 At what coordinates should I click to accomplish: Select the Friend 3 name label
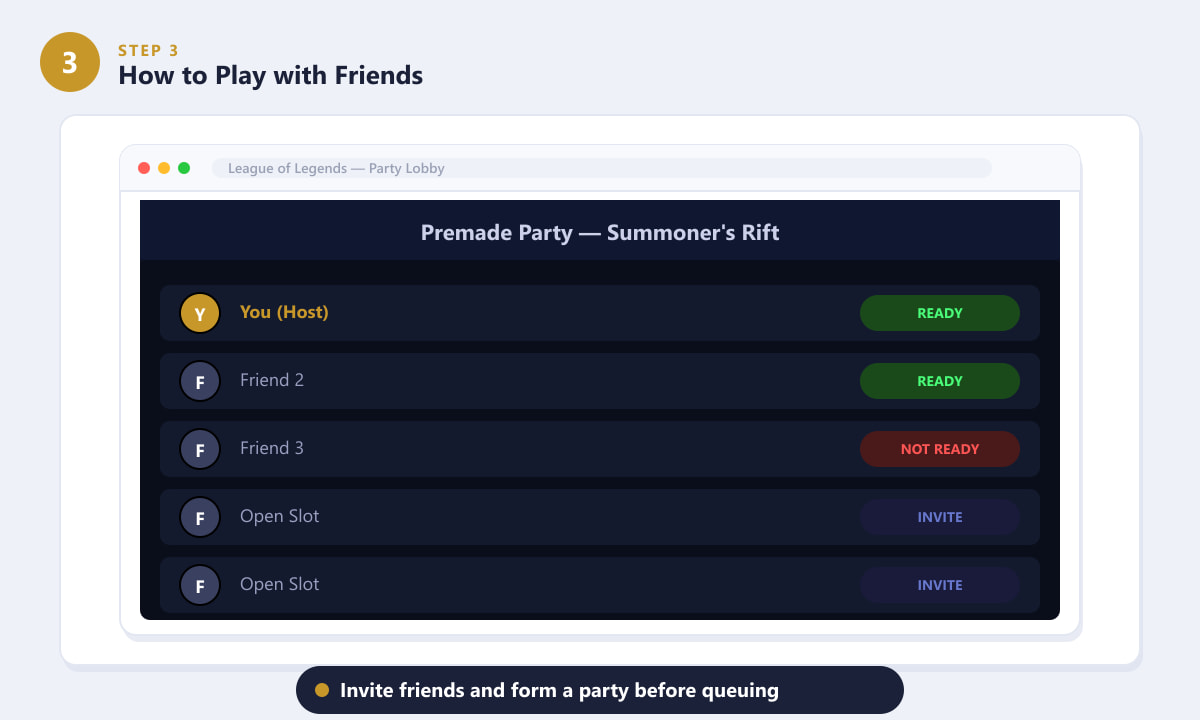[272, 448]
